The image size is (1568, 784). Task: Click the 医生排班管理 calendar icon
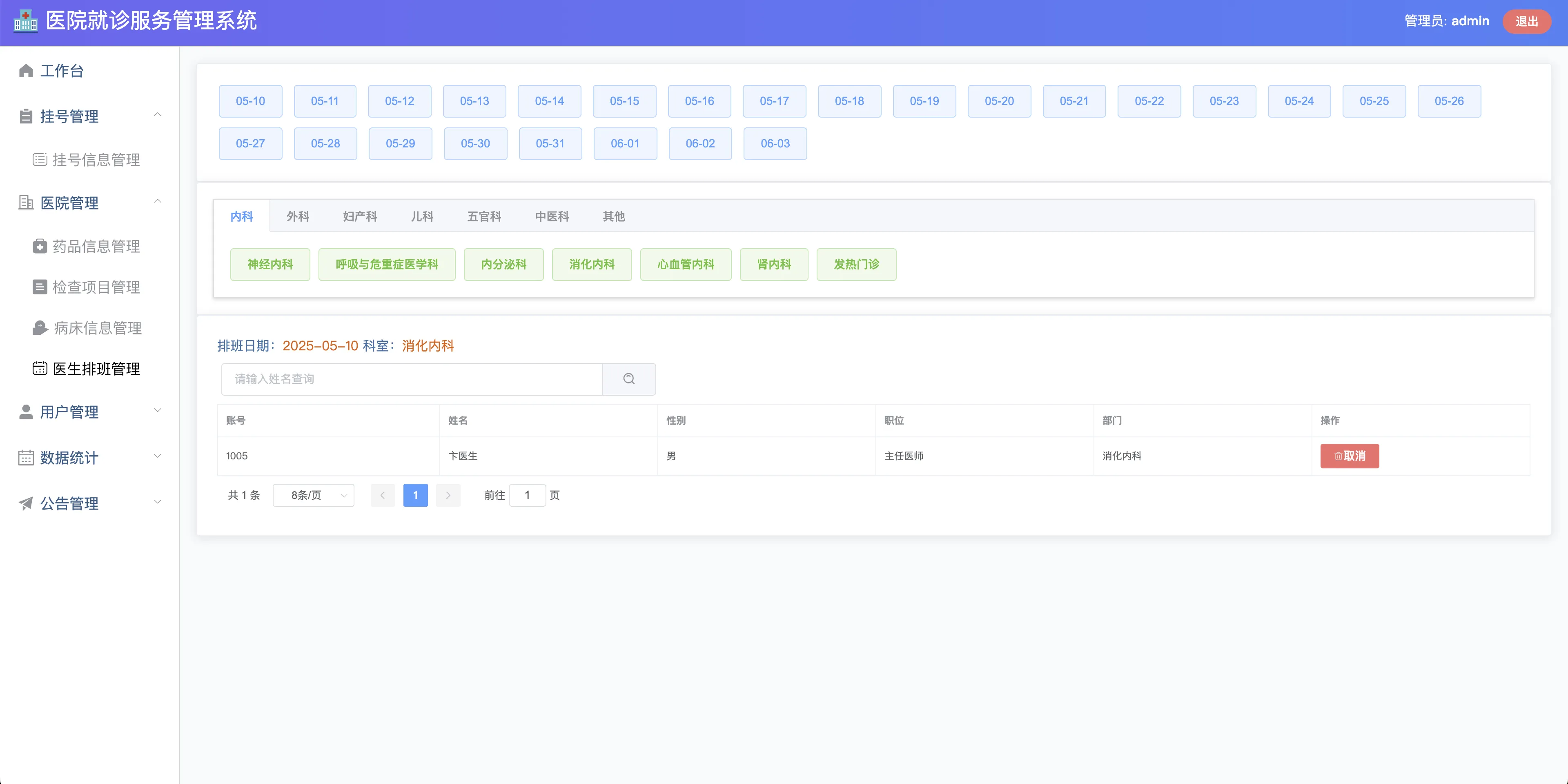(40, 368)
